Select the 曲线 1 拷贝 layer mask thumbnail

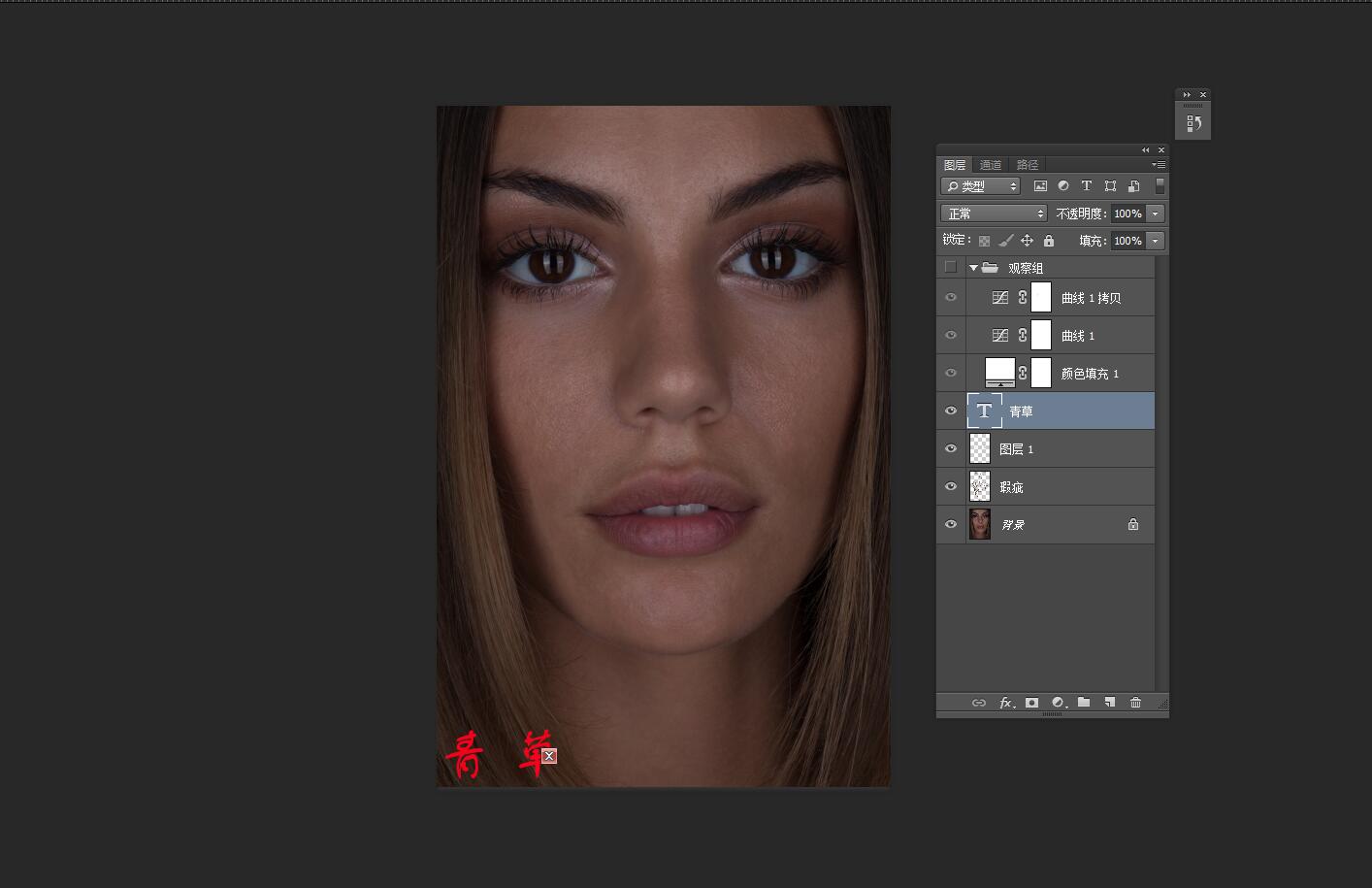click(1040, 298)
